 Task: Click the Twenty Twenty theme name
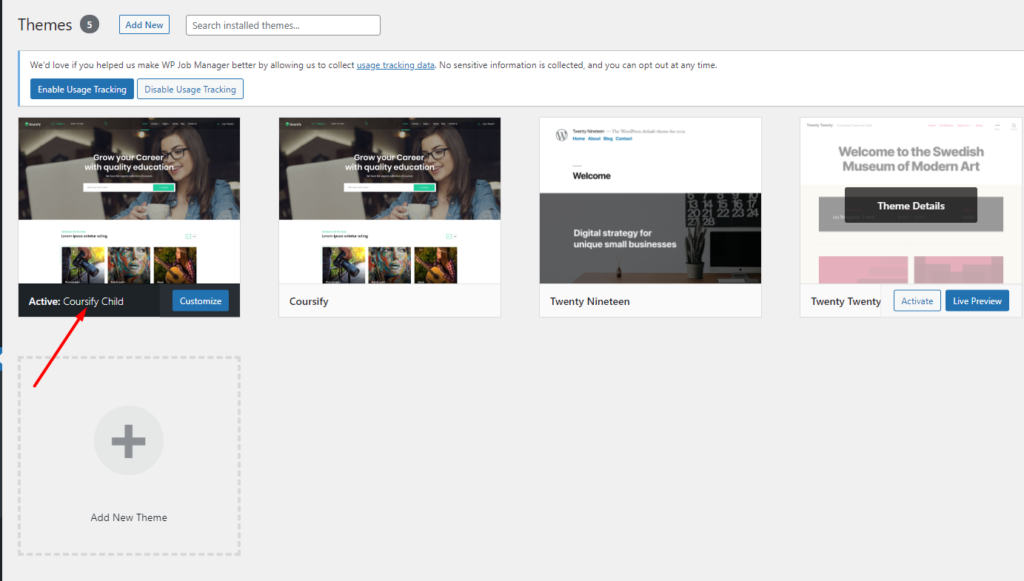coord(846,302)
